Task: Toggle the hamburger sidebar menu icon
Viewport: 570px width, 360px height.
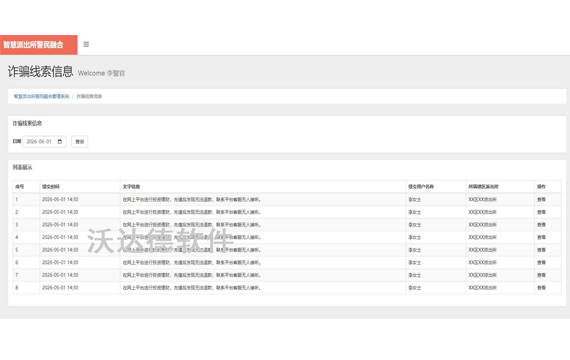Action: click(86, 44)
